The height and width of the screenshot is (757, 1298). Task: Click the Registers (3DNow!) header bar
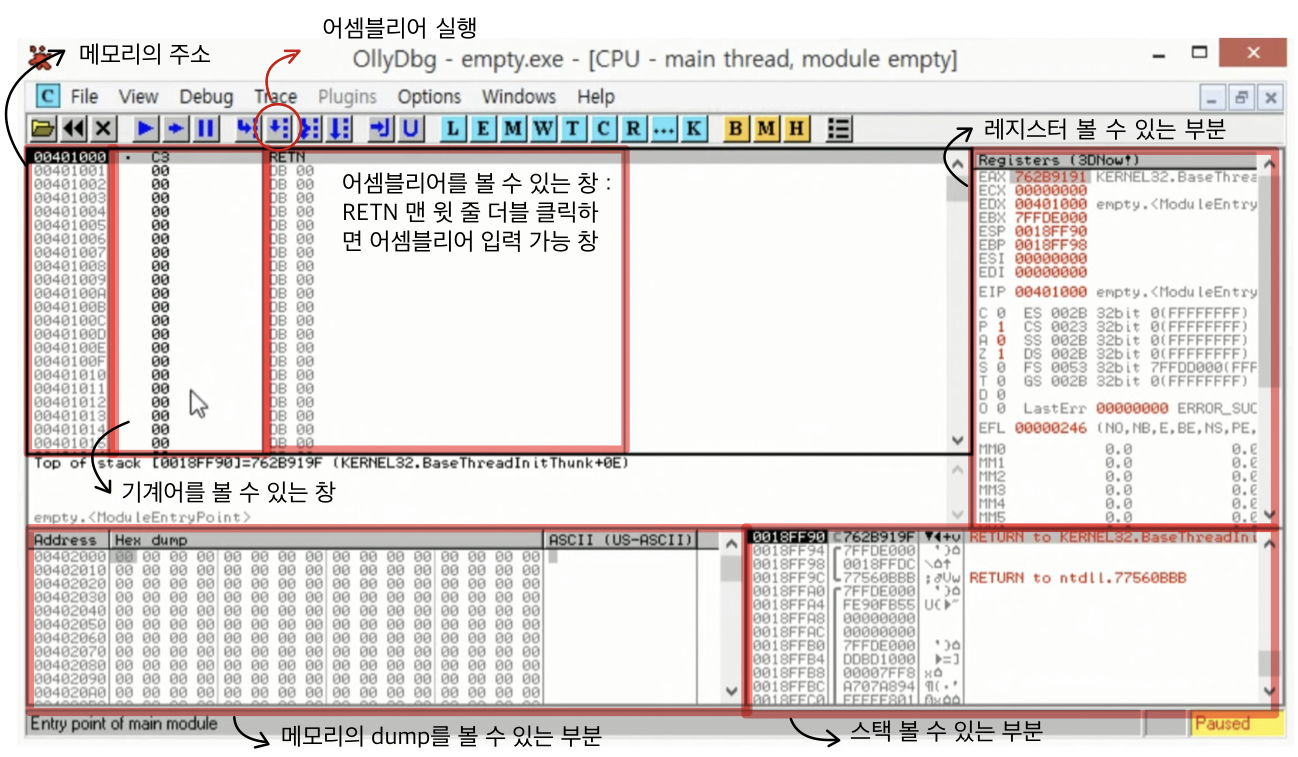point(1114,160)
